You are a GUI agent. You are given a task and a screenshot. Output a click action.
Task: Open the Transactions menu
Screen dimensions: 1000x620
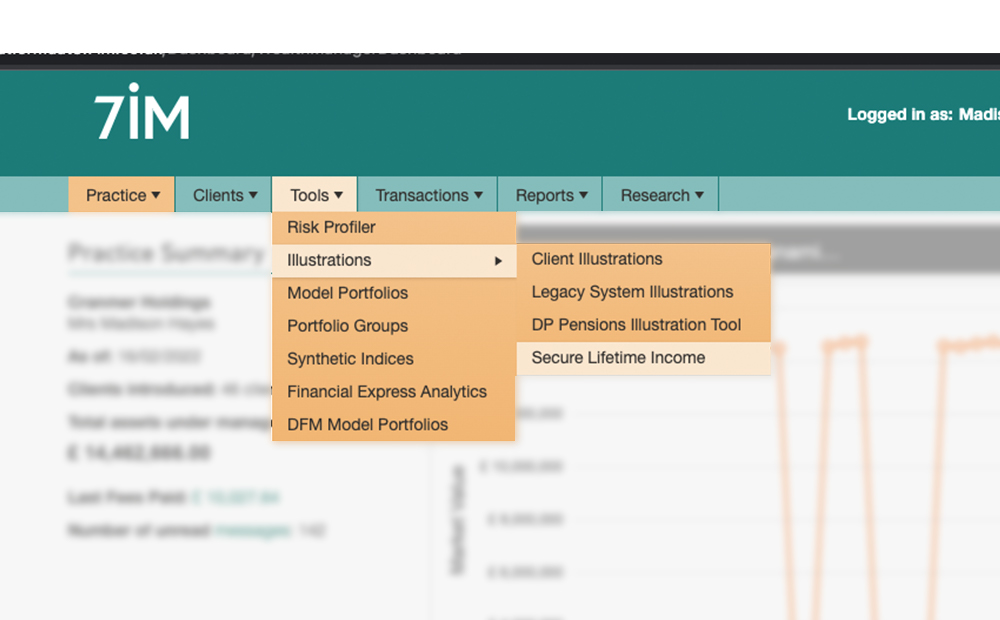click(x=428, y=195)
